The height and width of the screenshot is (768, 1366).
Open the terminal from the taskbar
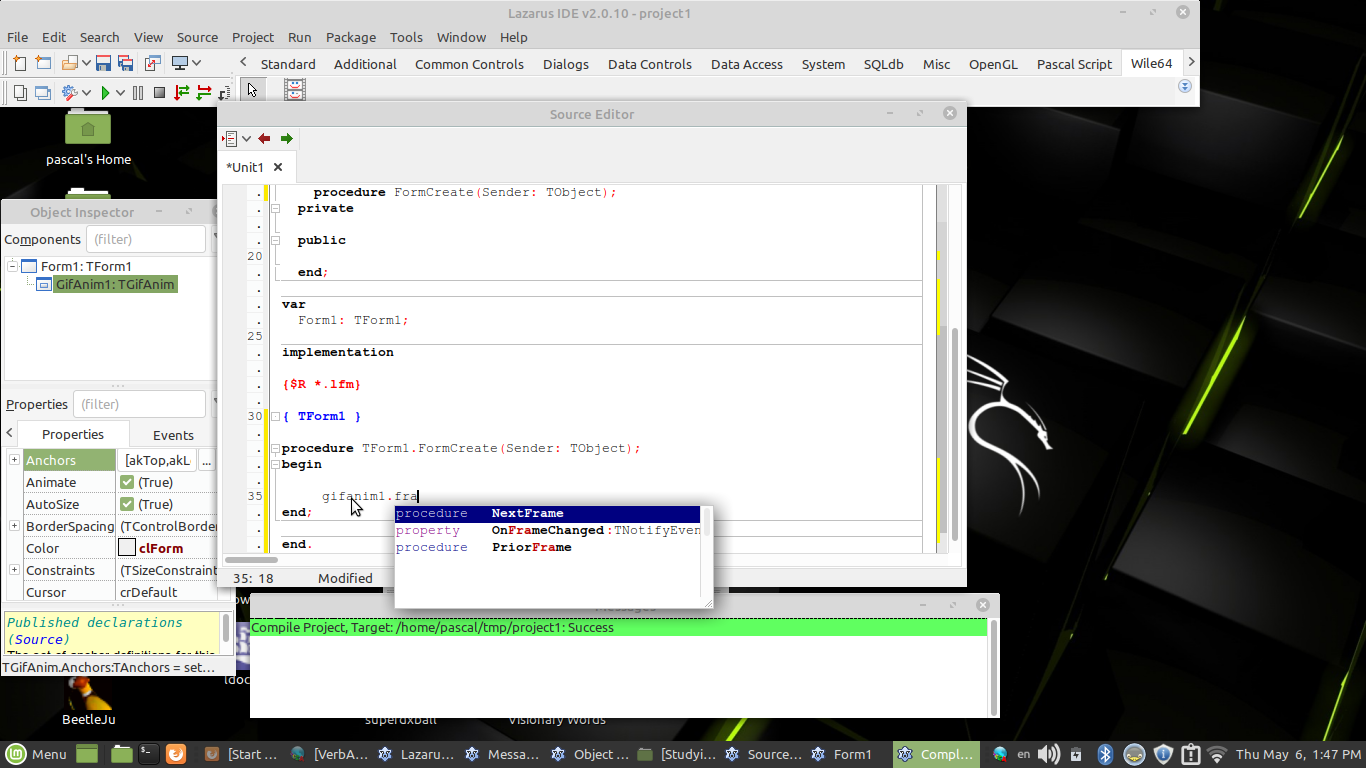(147, 754)
